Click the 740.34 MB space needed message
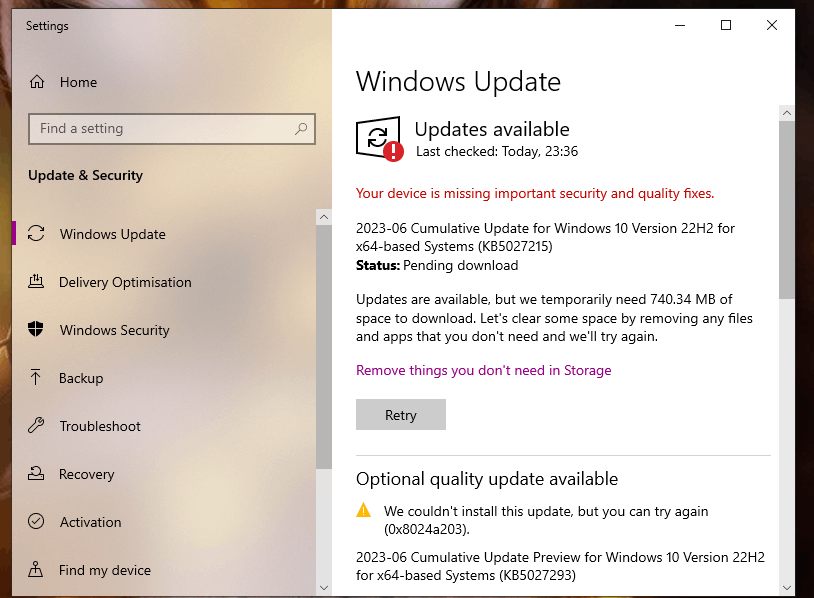This screenshot has height=598, width=814. pyautogui.click(x=554, y=318)
